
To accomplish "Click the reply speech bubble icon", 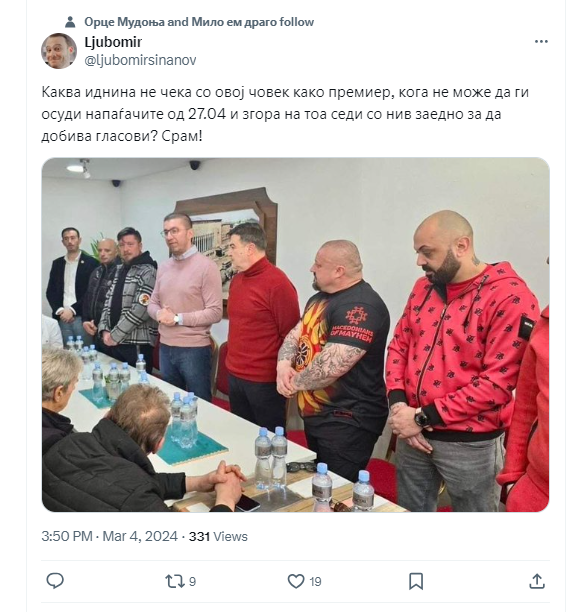I will click(55, 581).
